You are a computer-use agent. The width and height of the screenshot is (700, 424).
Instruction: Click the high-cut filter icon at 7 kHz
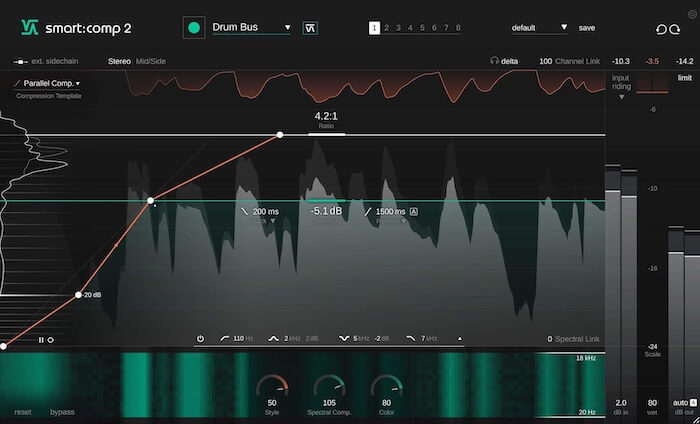coord(411,339)
